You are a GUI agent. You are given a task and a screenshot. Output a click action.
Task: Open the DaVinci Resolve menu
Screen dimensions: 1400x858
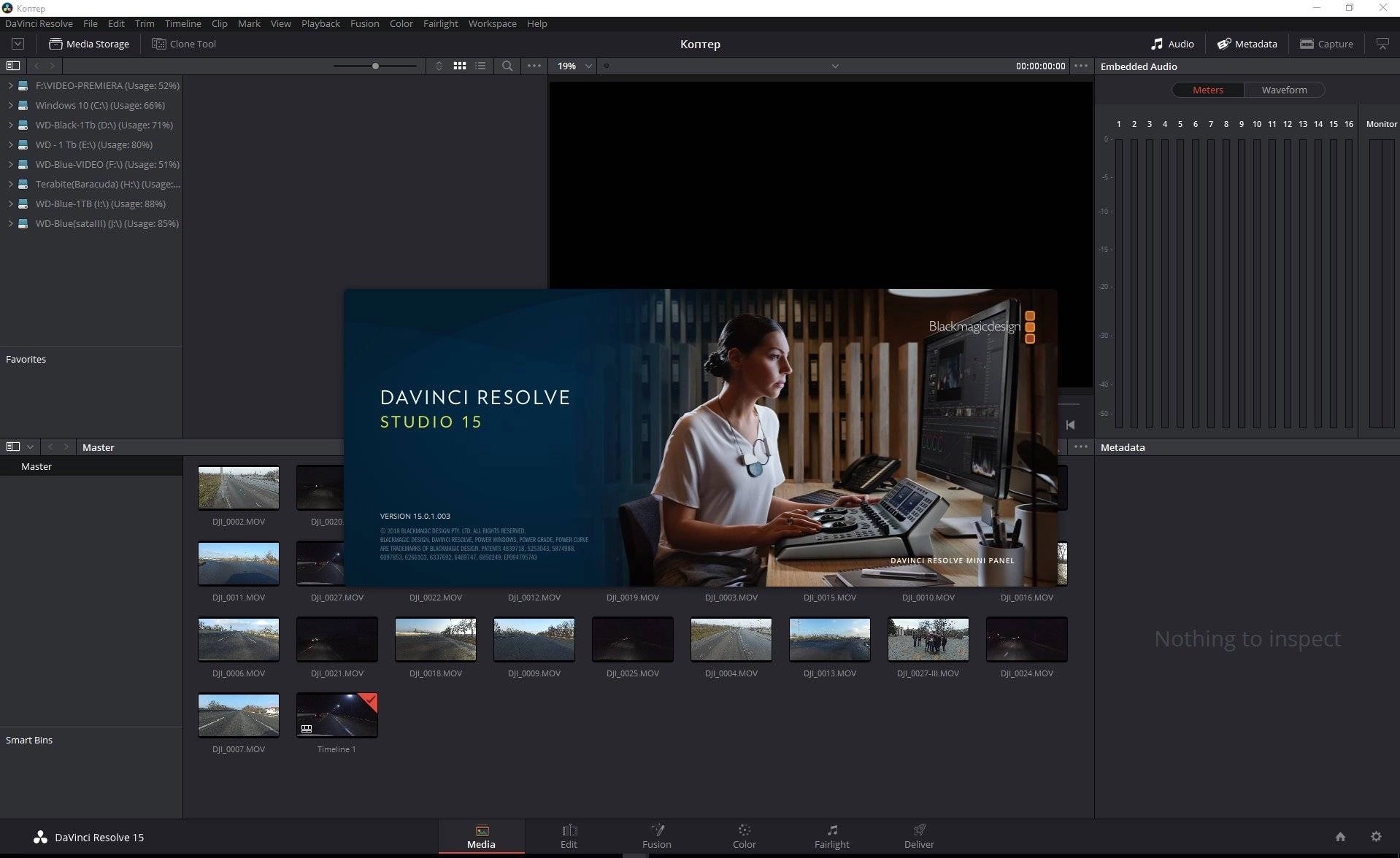(39, 23)
